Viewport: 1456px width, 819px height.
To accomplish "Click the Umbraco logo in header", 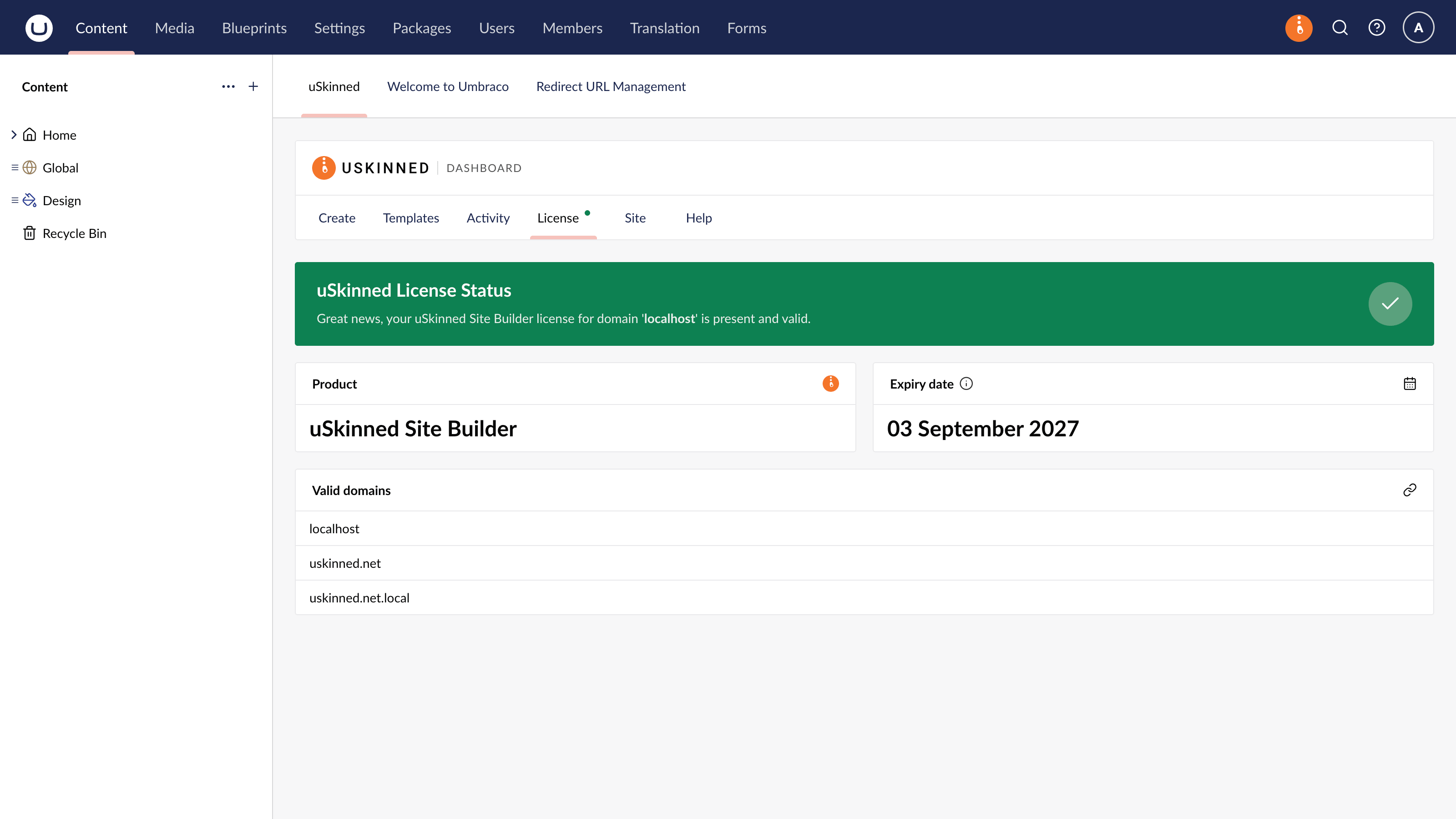I will [x=39, y=28].
